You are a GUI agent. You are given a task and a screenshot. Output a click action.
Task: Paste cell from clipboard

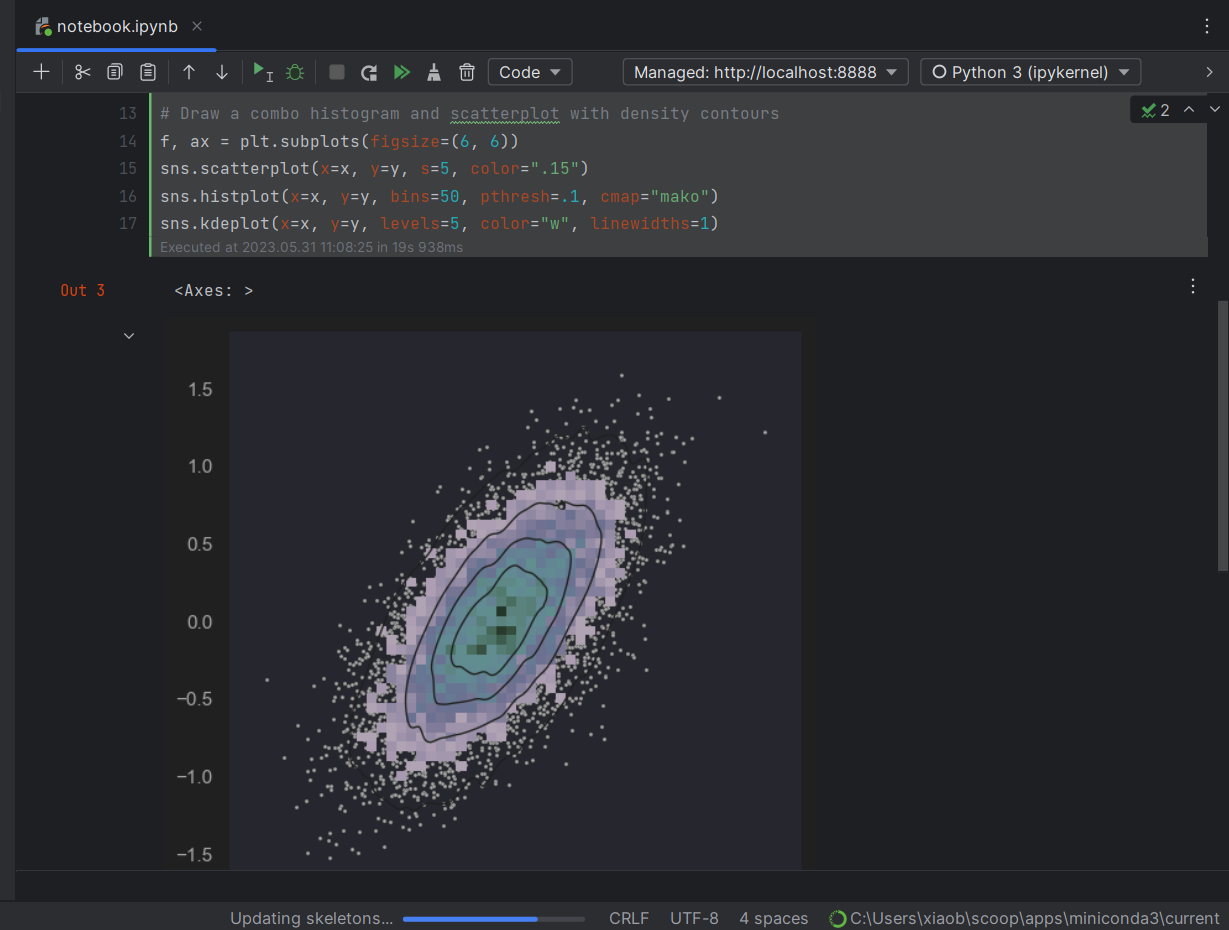[x=148, y=72]
